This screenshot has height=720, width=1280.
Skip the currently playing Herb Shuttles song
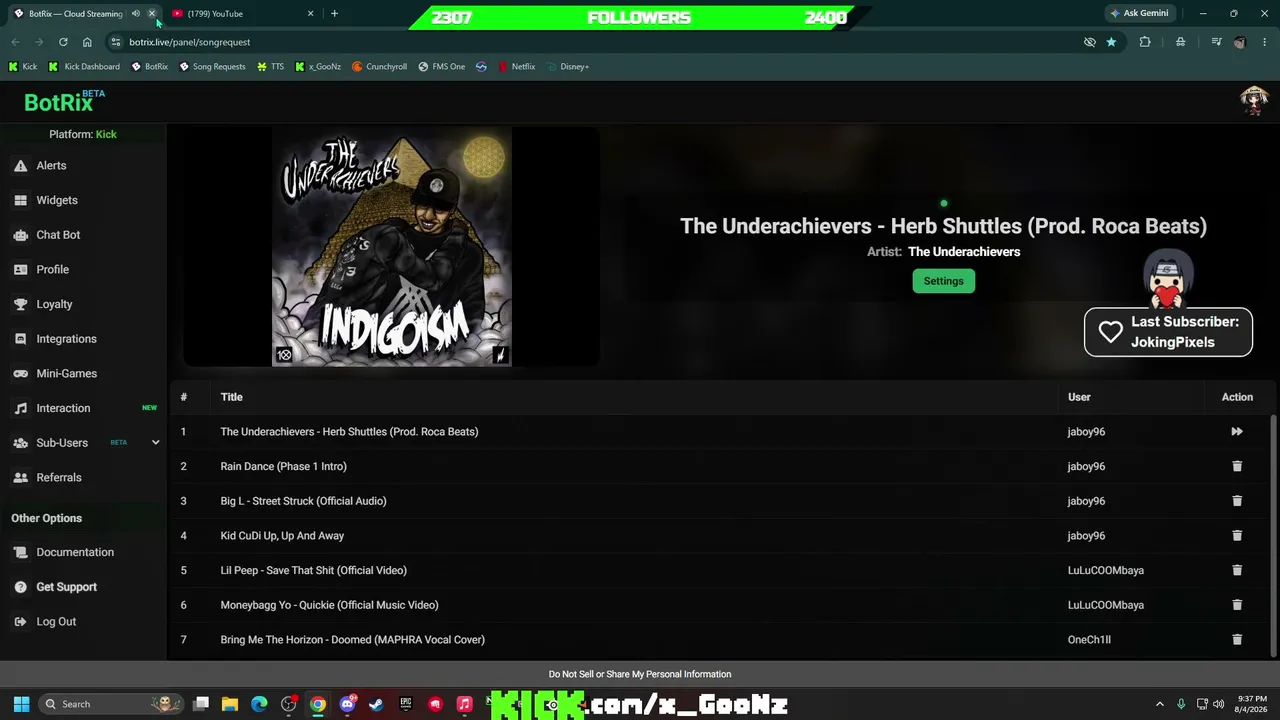(1237, 432)
